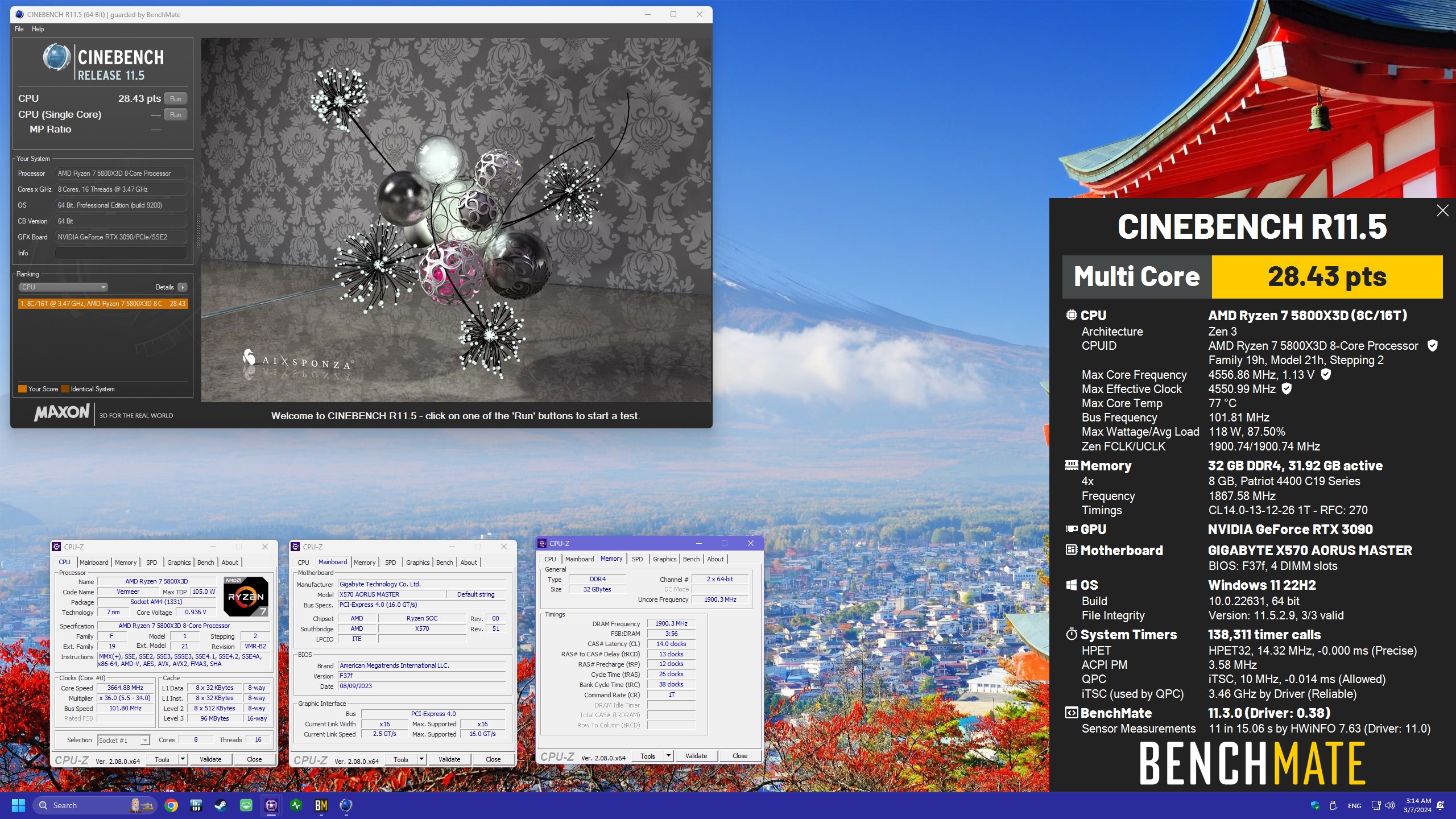Open the Ranking CPU dropdown in Cinebench

(63, 287)
